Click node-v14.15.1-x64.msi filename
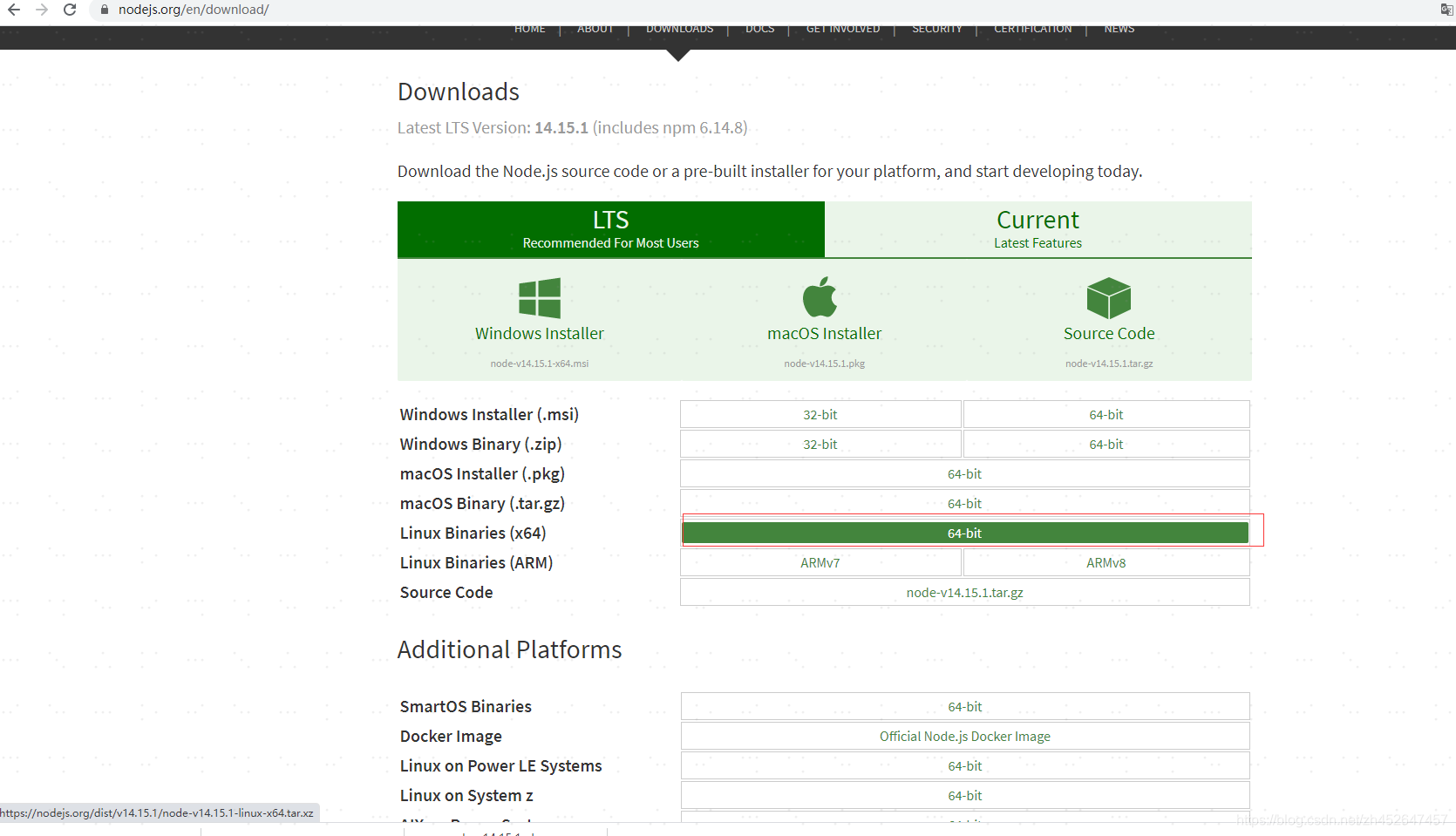The image size is (1456, 836). tap(540, 364)
